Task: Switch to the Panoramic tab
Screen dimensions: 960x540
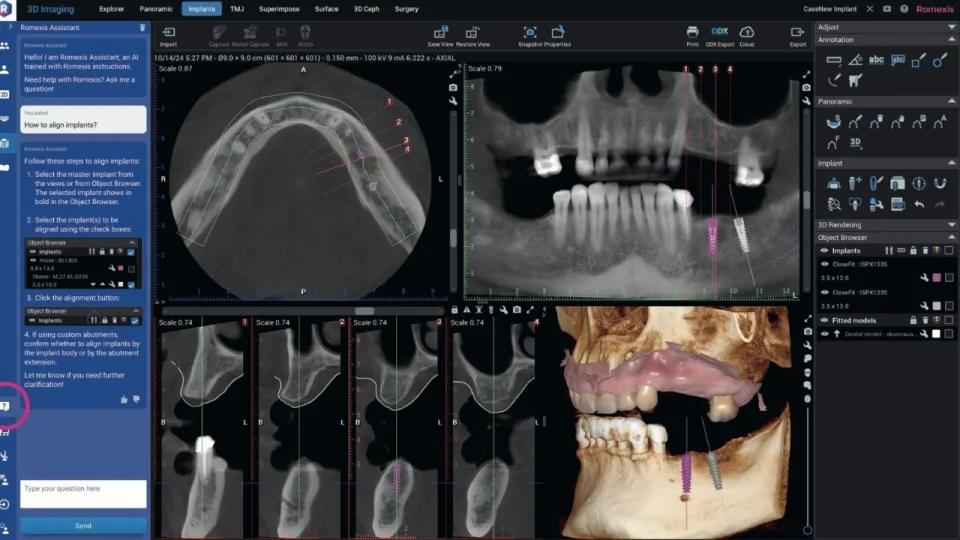Action: tap(156, 9)
